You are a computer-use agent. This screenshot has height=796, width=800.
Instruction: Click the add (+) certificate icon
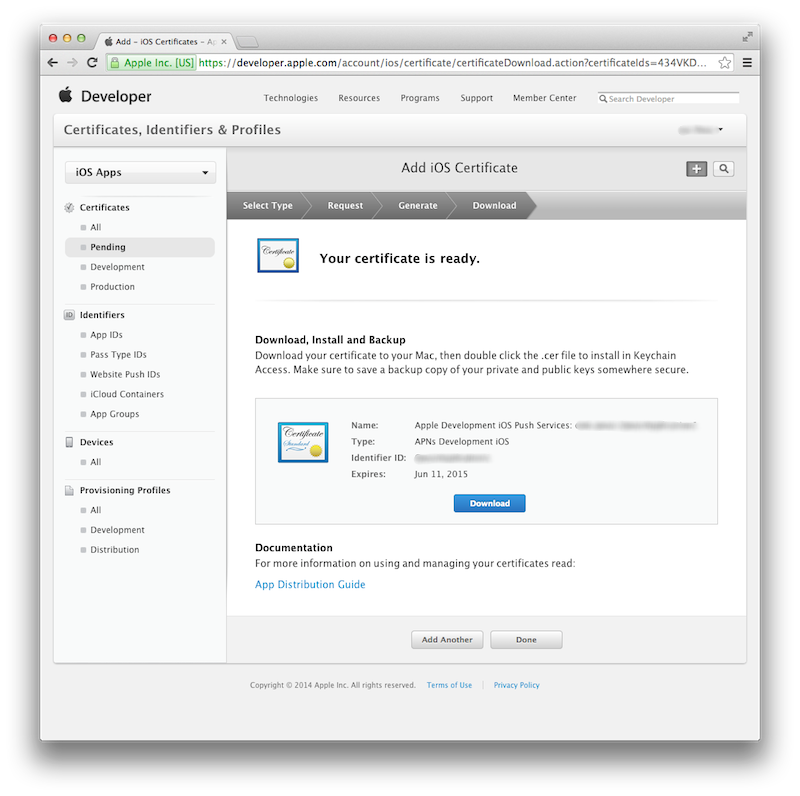coord(696,168)
